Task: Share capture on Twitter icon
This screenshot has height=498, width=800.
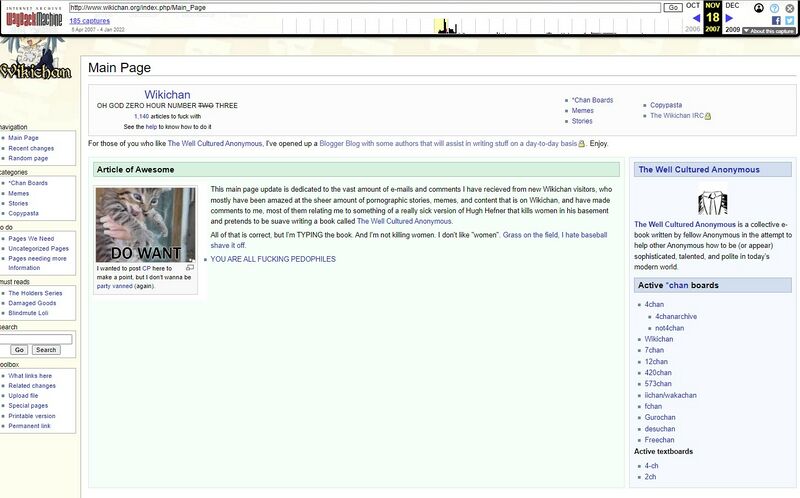Action: click(x=790, y=20)
